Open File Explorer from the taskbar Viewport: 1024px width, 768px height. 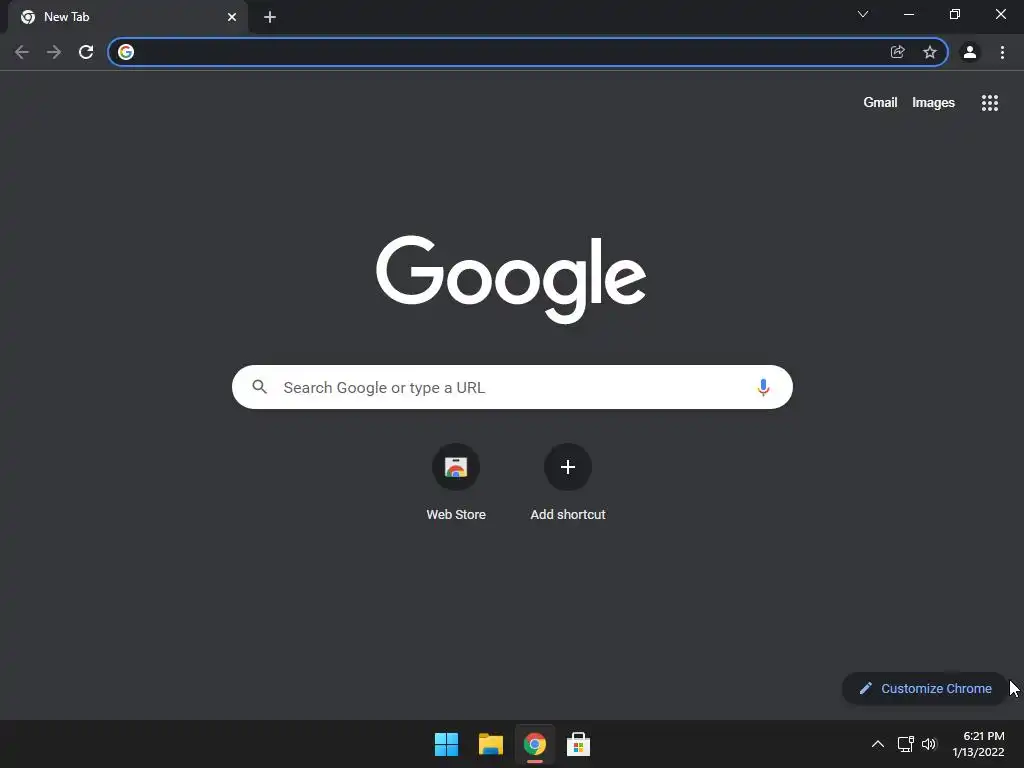point(490,744)
